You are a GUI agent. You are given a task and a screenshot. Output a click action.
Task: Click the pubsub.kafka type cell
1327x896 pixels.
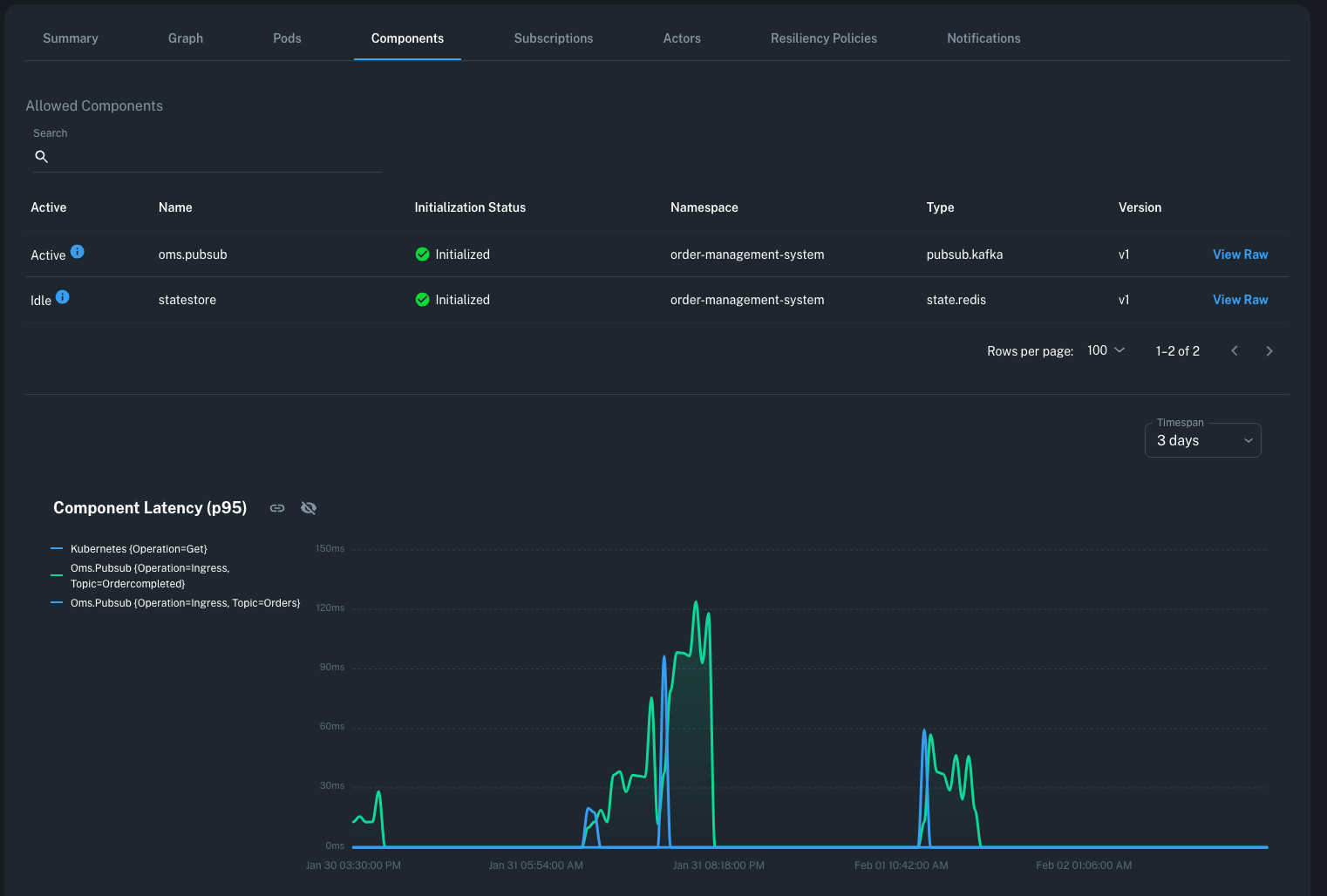pyautogui.click(x=964, y=255)
